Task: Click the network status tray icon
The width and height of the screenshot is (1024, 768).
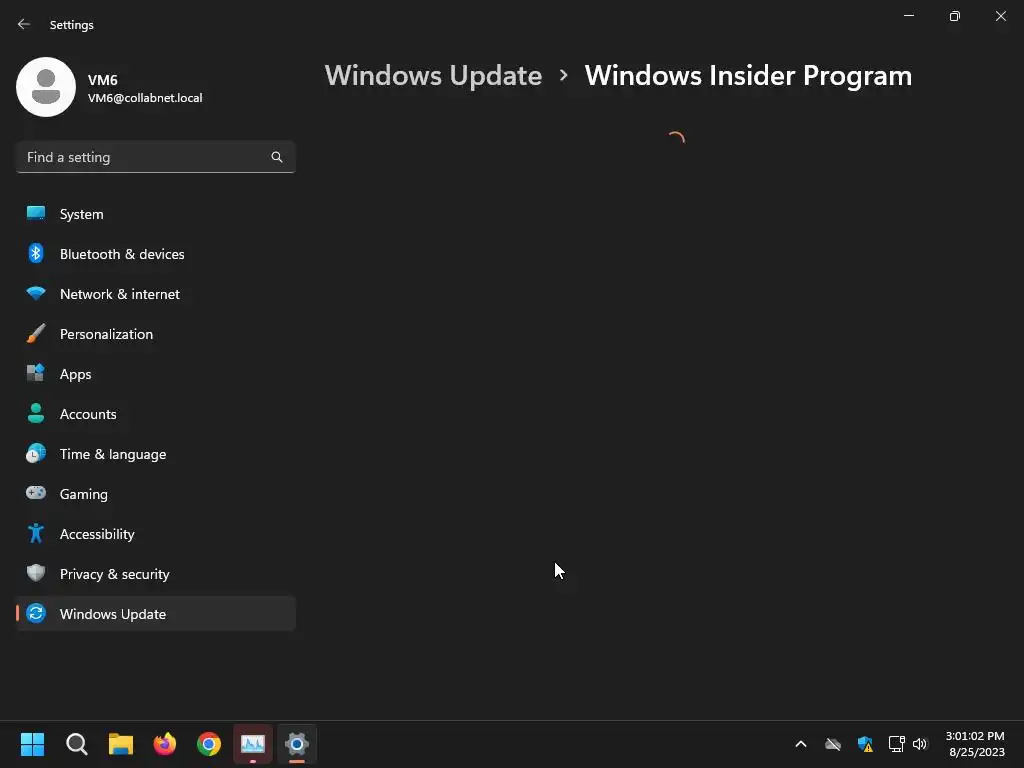Action: (x=896, y=744)
